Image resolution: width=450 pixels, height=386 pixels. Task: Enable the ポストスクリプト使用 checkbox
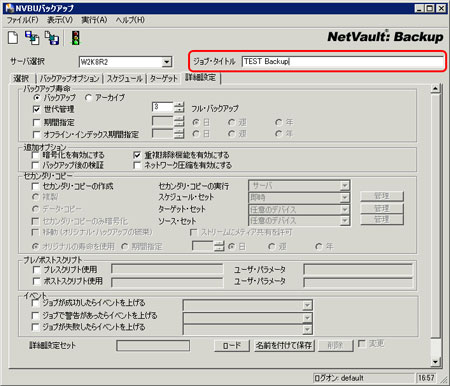click(37, 281)
